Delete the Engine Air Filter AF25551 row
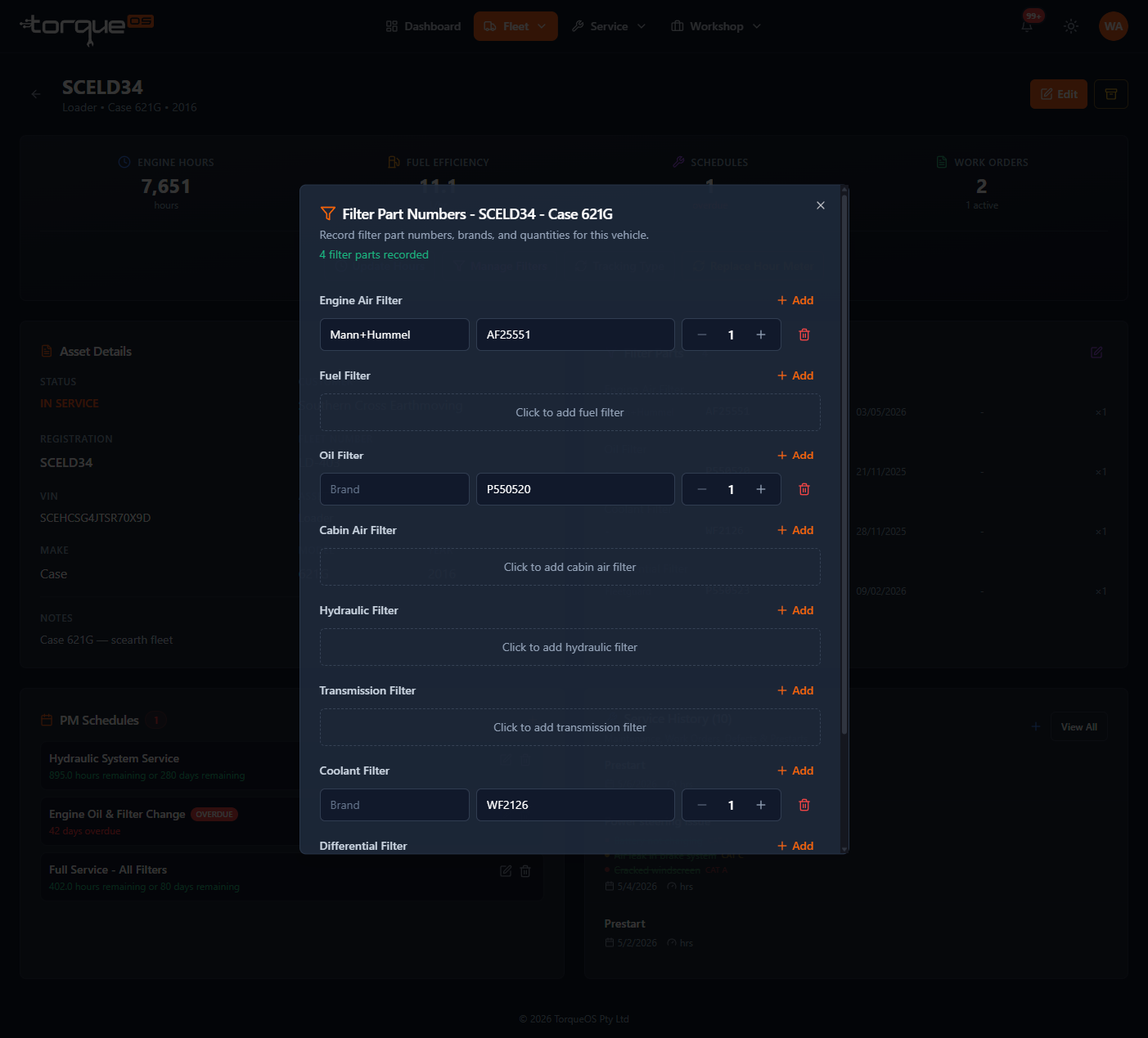The image size is (1148, 1038). [804, 335]
